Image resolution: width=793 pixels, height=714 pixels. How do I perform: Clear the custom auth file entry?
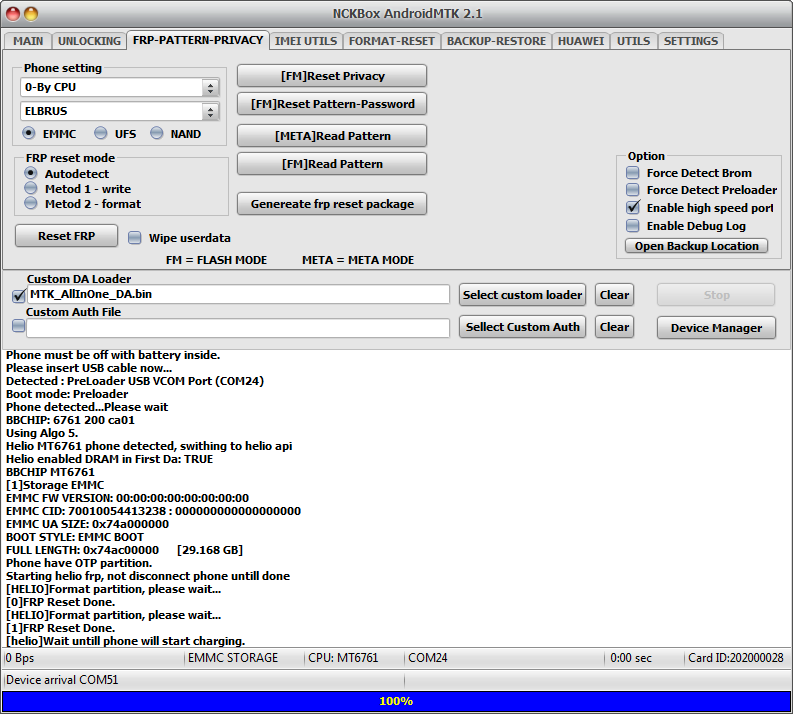614,327
